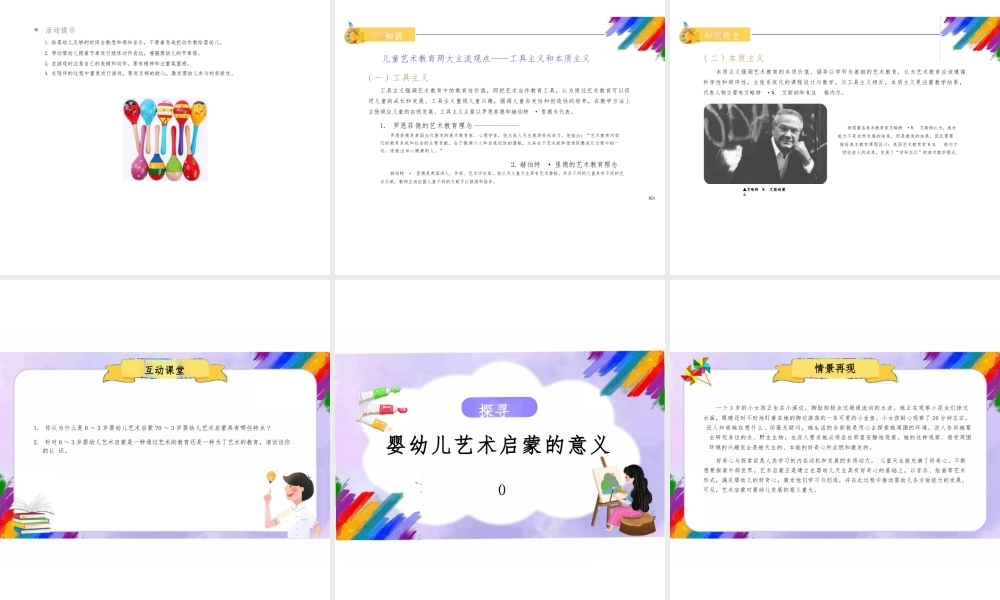Screen dimensions: 1000x600
Task: Click the paint tubes illustration
Action: (382, 408)
